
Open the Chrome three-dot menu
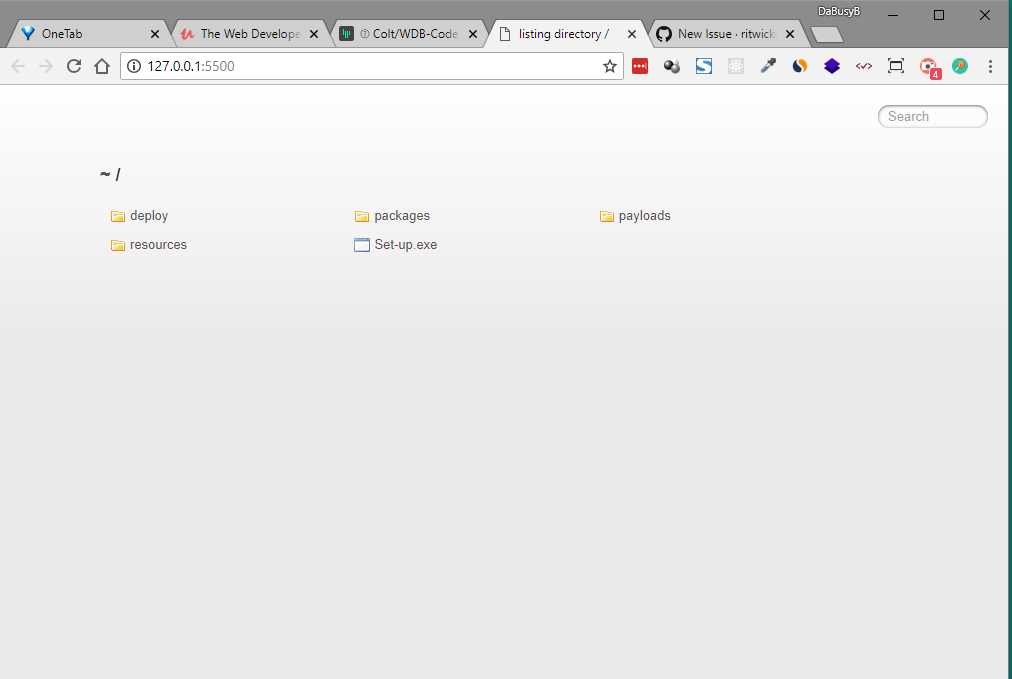pos(990,66)
